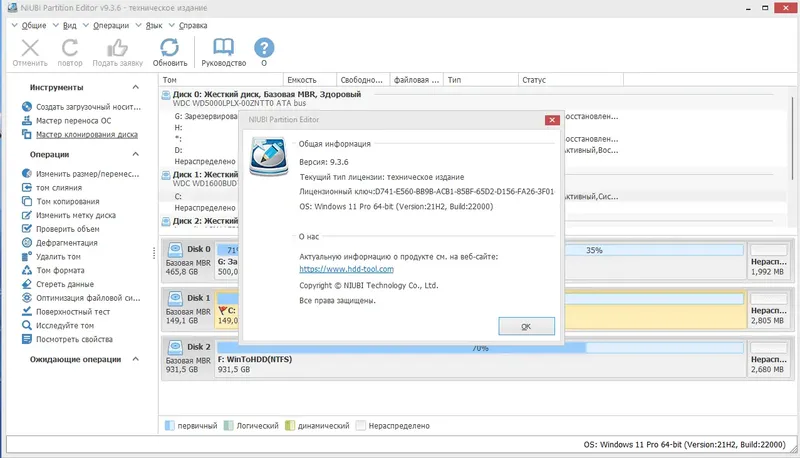Start Дефрагментация operation
This screenshot has height=458, width=800.
pyautogui.click(x=60, y=243)
